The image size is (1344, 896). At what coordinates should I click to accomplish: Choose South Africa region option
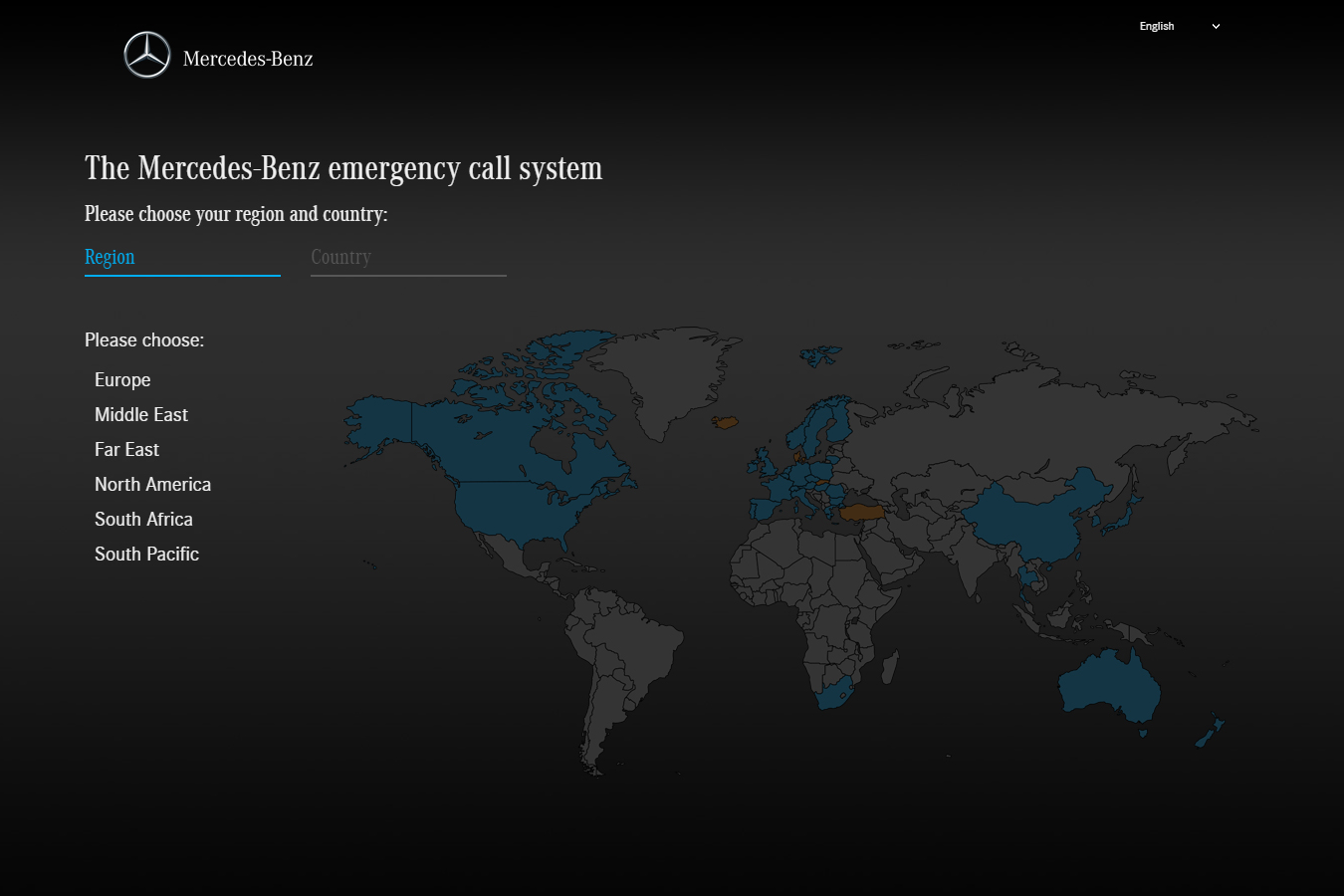tap(143, 520)
